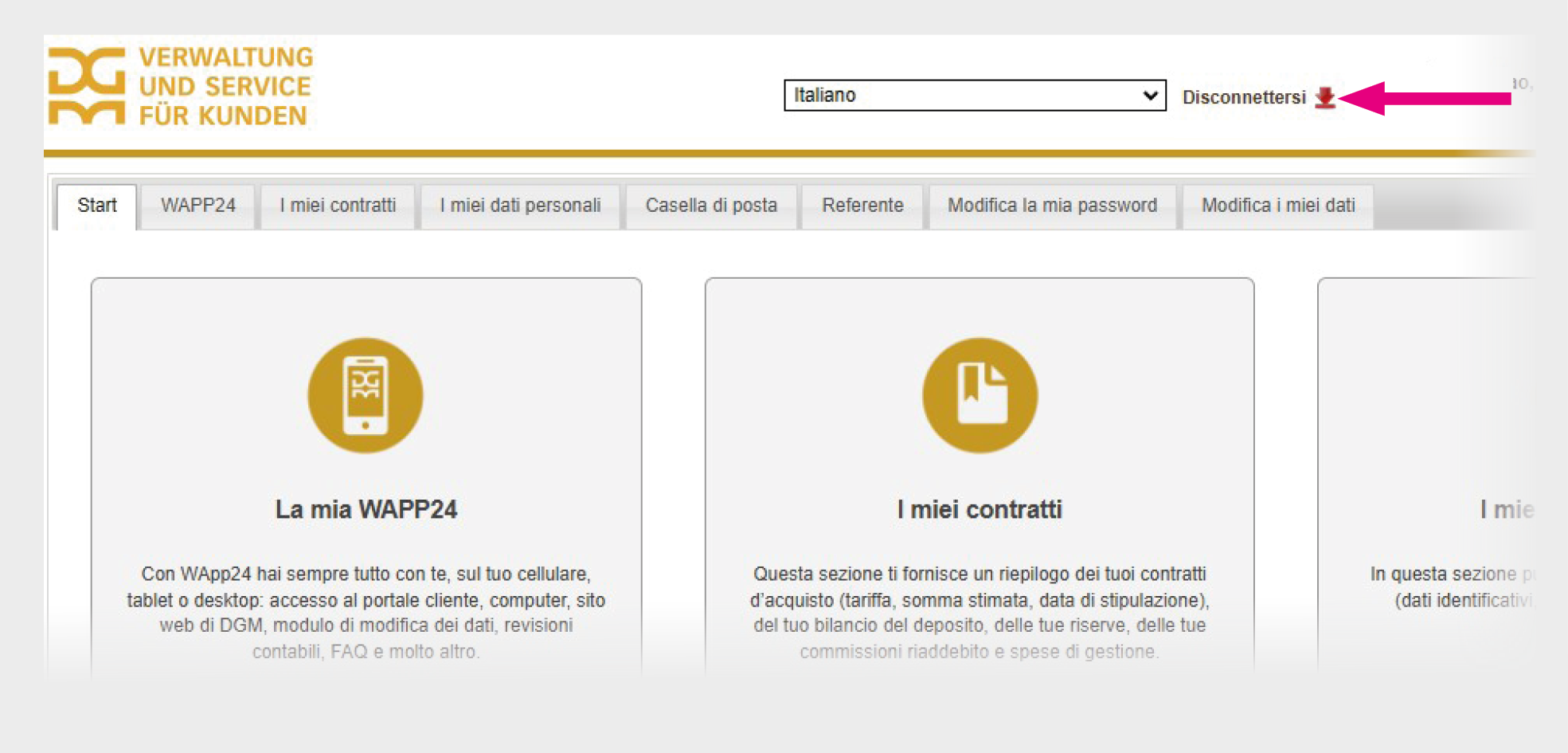Click the red logout icon beside Disconnettersi
Screen dimensions: 1568x753
point(1324,97)
